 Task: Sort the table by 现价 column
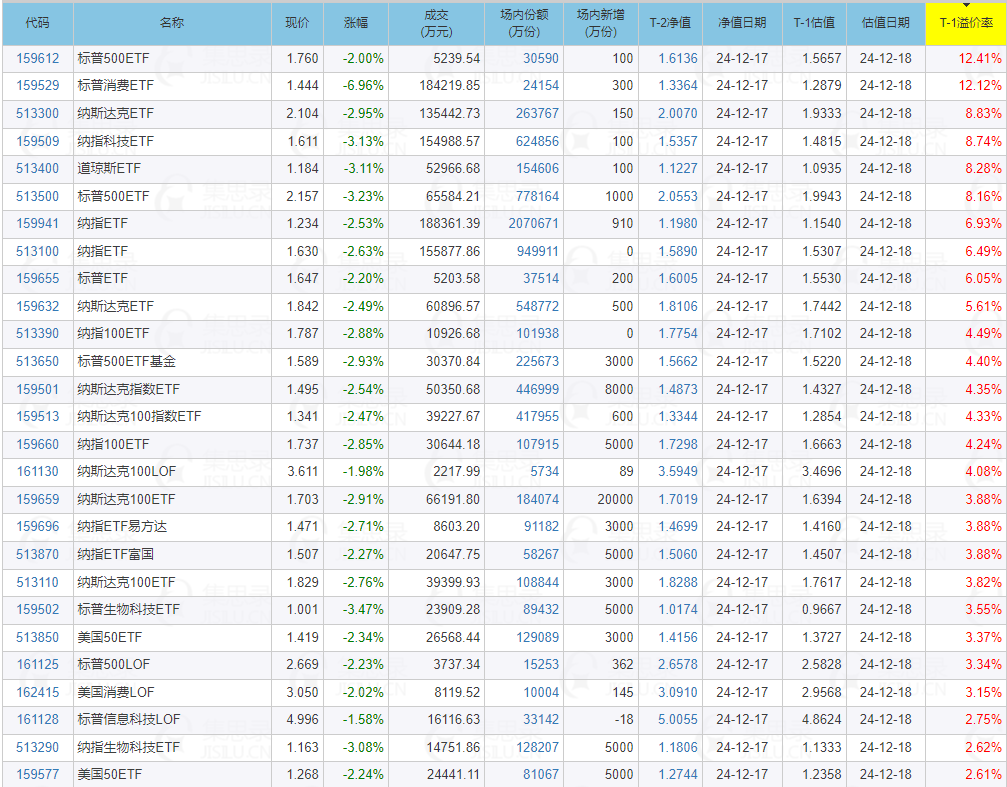point(297,21)
